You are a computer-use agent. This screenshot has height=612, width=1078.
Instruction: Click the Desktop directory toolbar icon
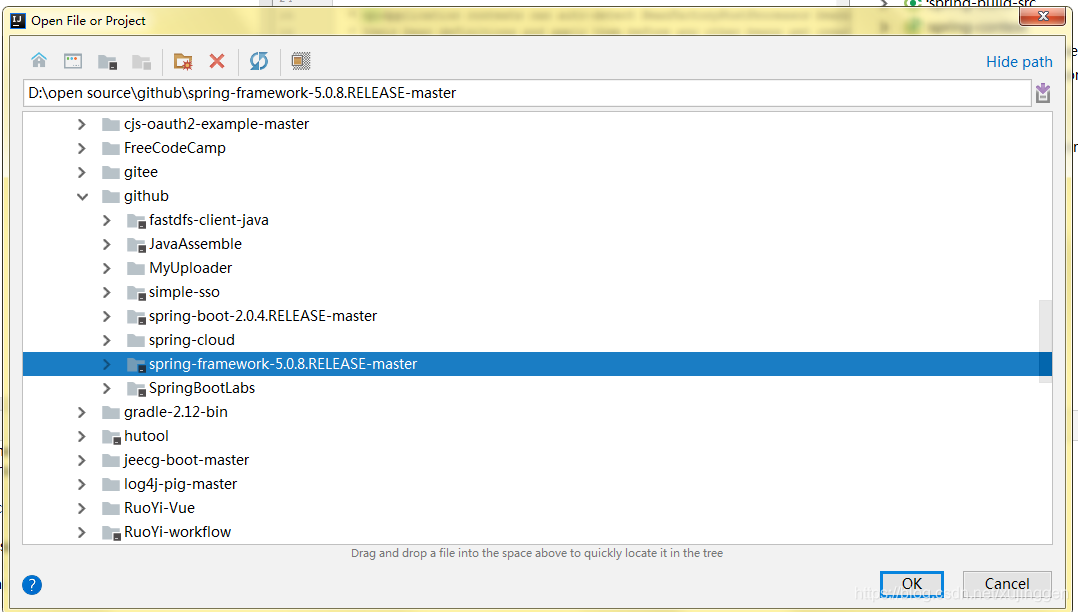[73, 61]
